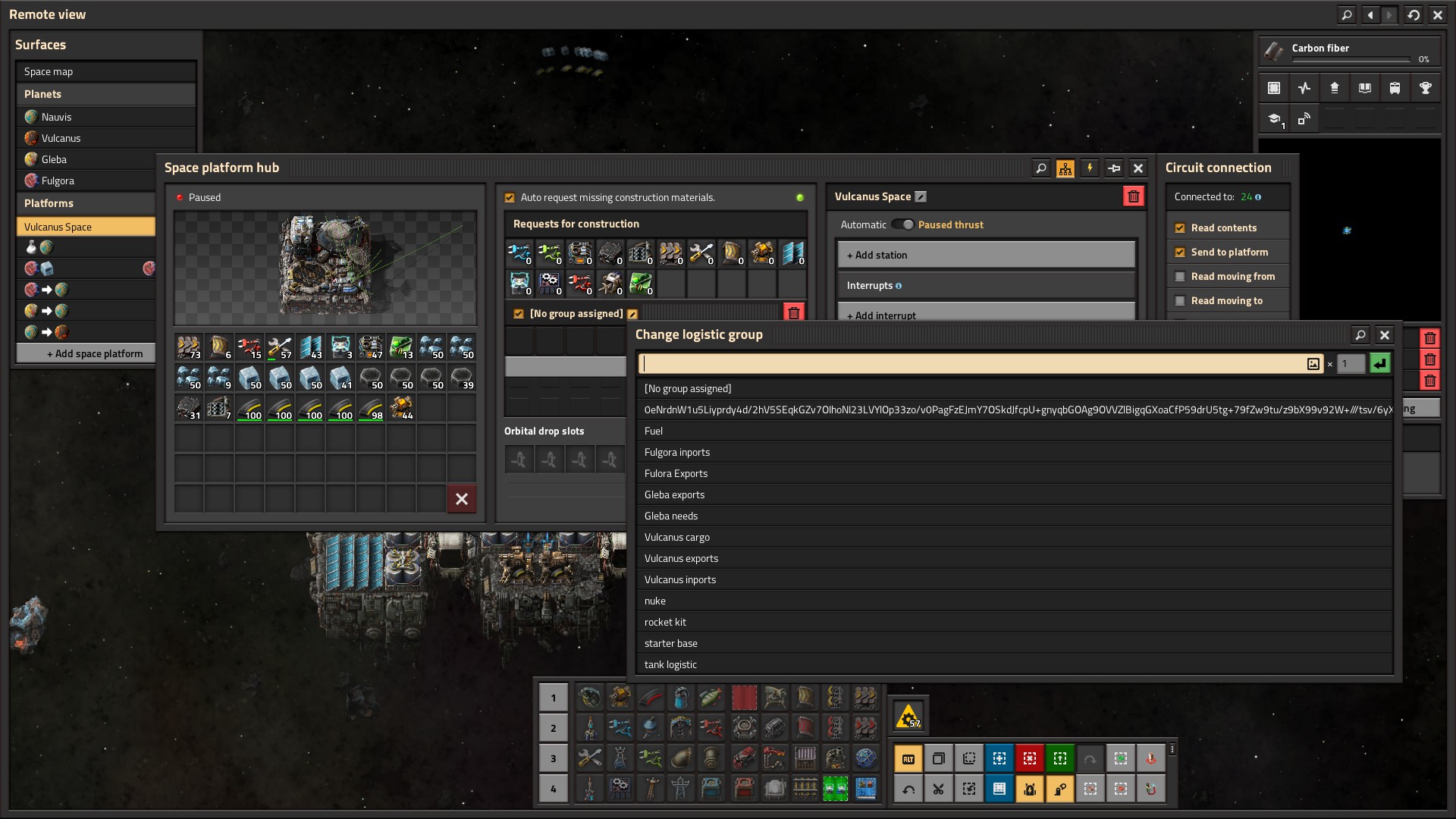Select the fish item in quickbar row 1
Viewport: 1456px width, 819px height.
pos(711,698)
